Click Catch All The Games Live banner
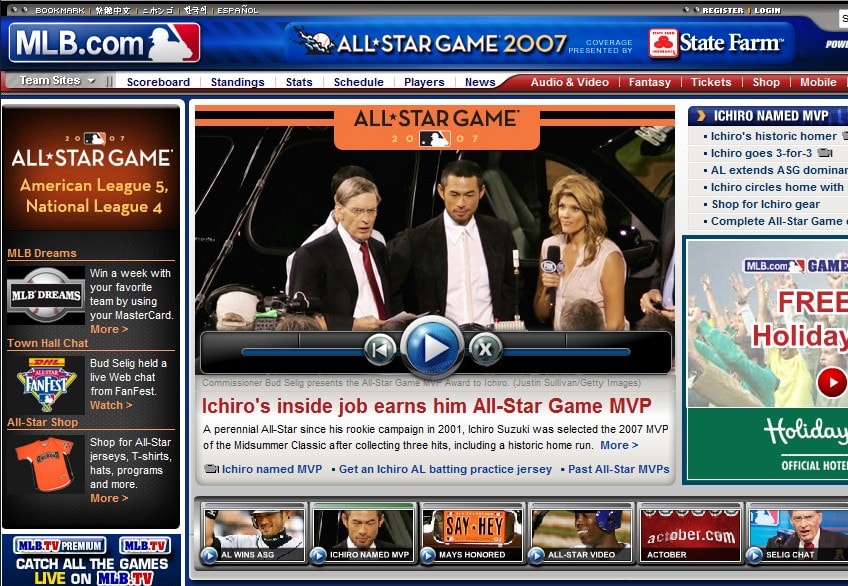This screenshot has width=848, height=586. (x=91, y=571)
